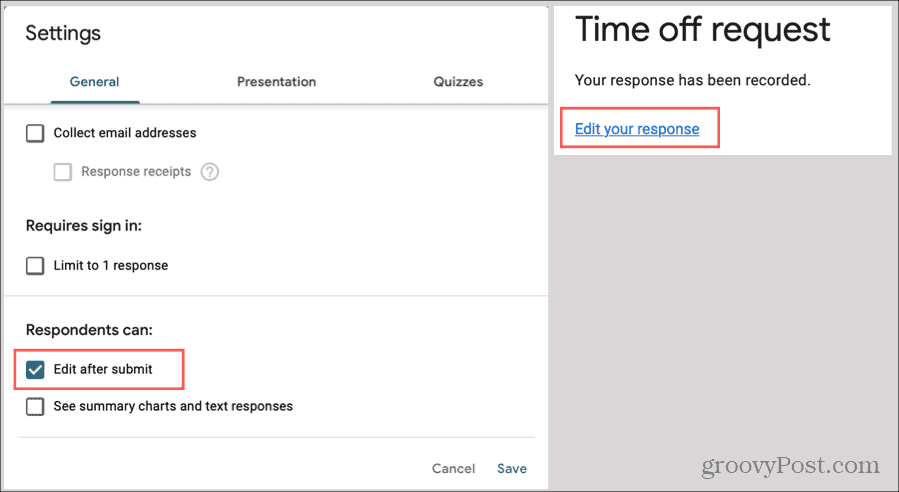This screenshot has height=492, width=899.
Task: Check the Response receipts checkbox
Action: pyautogui.click(x=62, y=172)
